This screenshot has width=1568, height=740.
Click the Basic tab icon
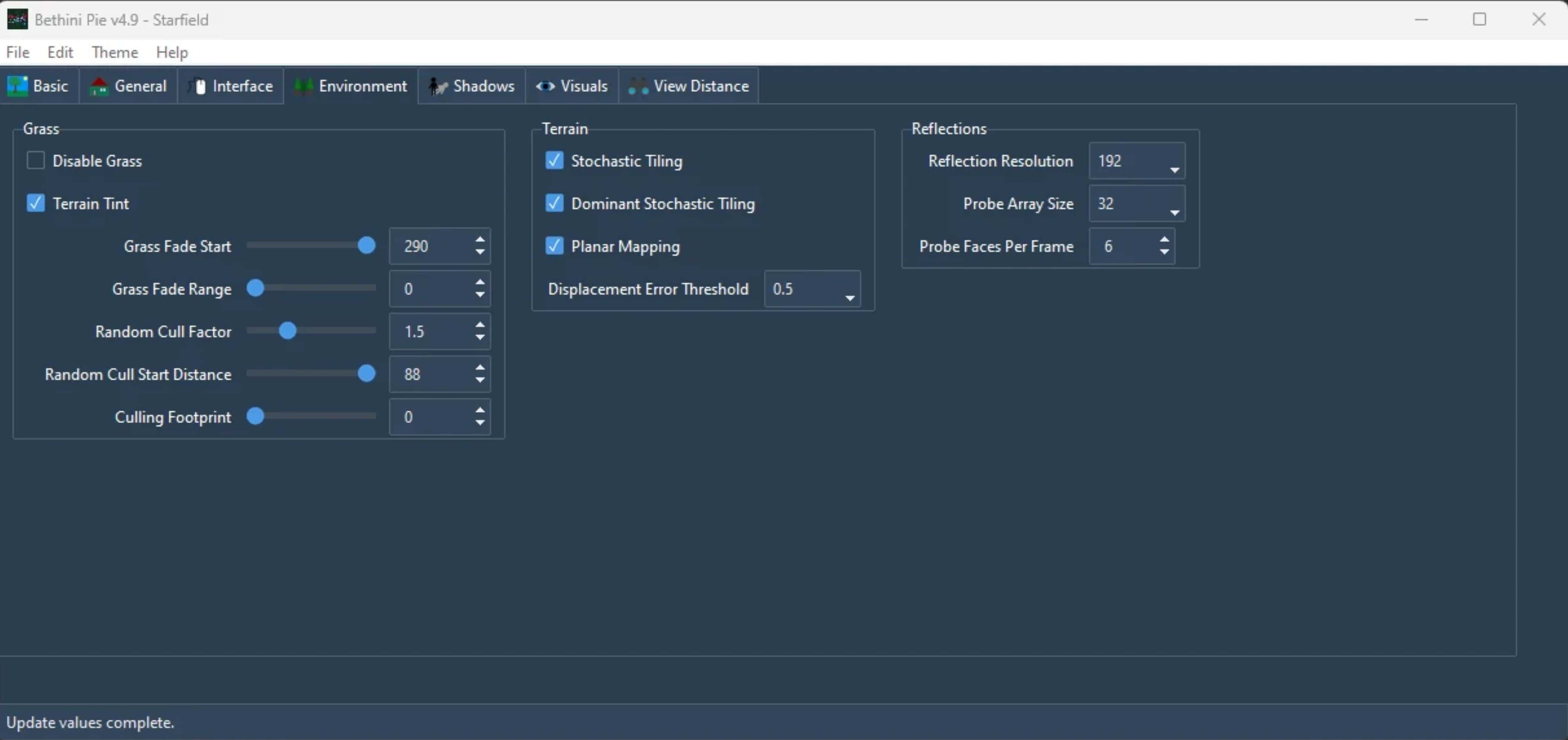[x=17, y=86]
